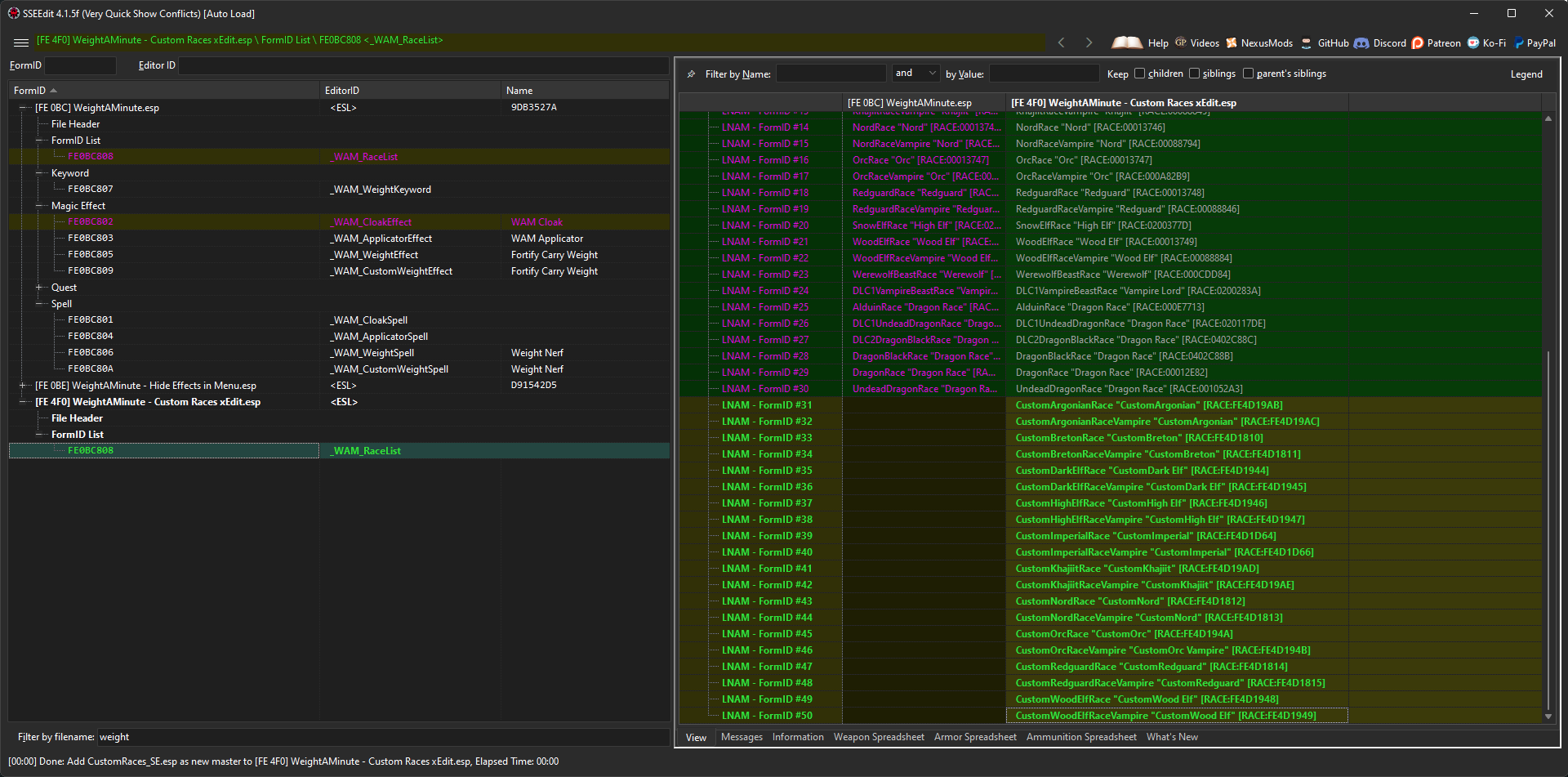This screenshot has height=777, width=1568.
Task: Click the [FE 0BC] WeightAMinute.esp column header
Action: (924, 103)
